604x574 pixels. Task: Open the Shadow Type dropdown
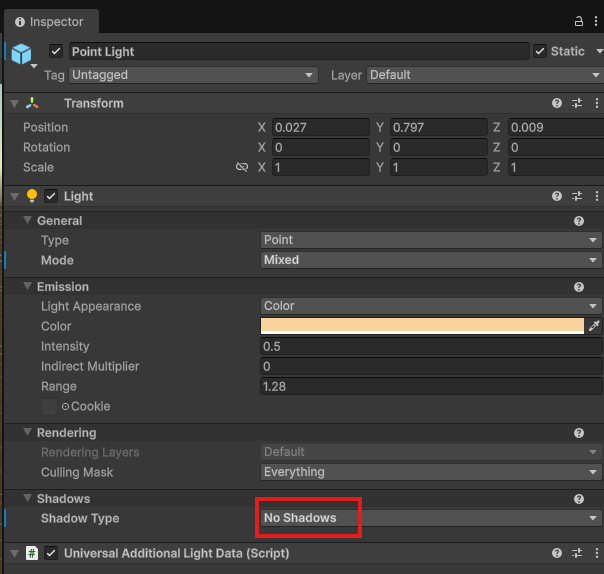(430, 518)
